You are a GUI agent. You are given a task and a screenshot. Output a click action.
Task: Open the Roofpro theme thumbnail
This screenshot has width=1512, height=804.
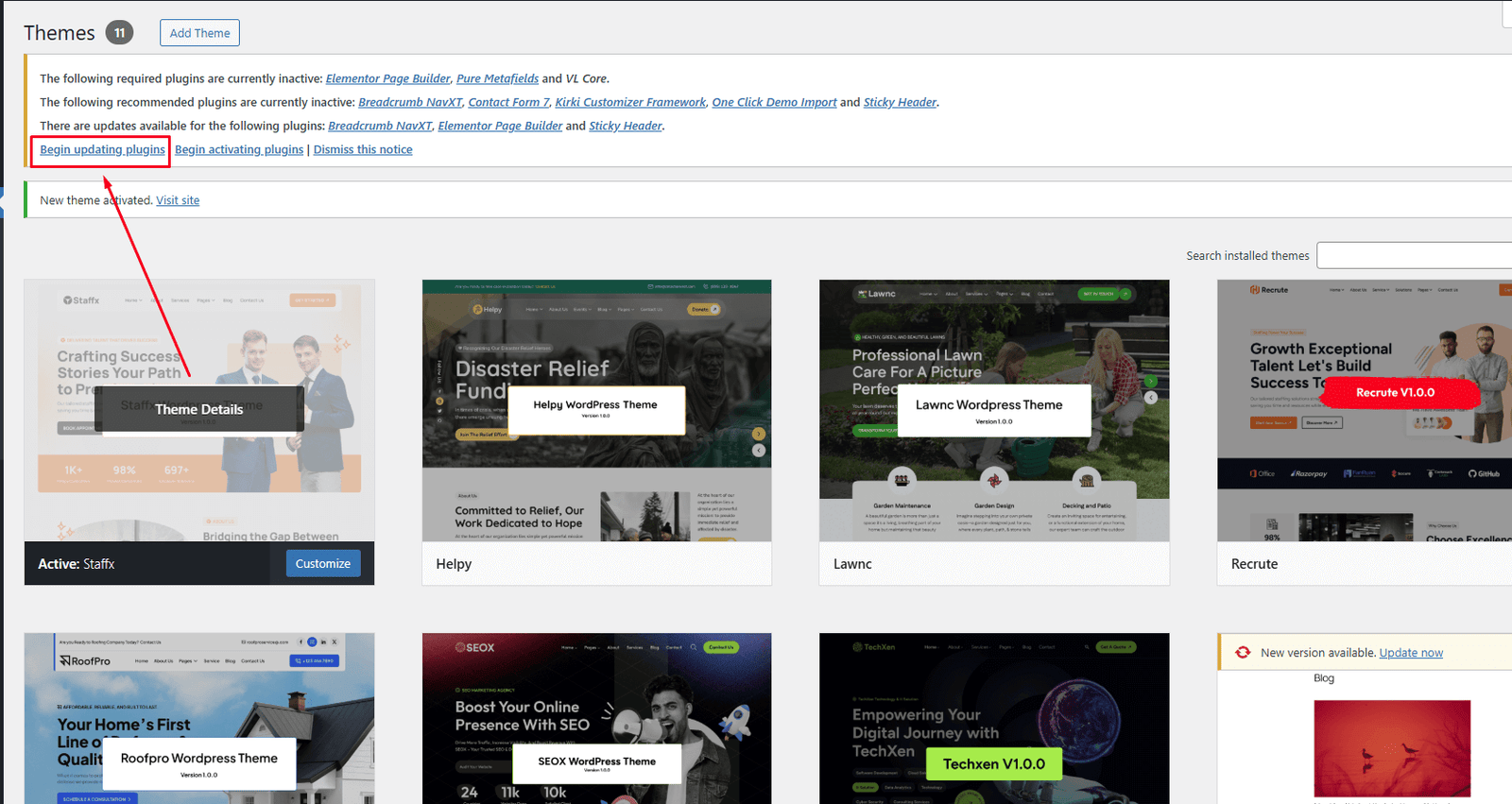click(199, 718)
